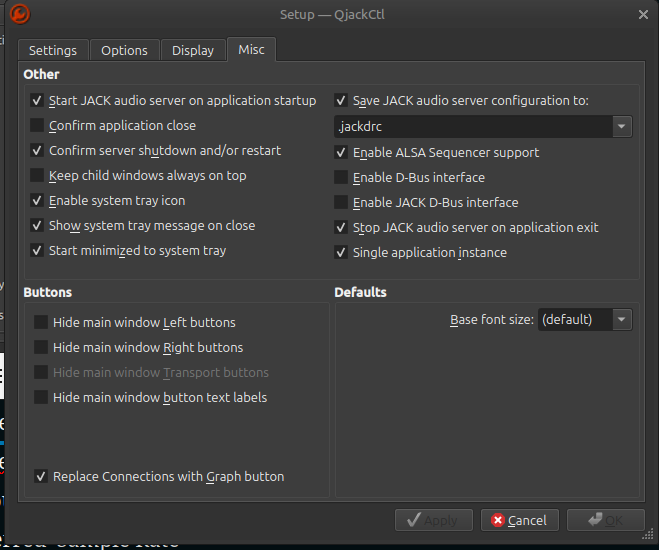
Task: Switch to the Settings tab
Action: [53, 50]
